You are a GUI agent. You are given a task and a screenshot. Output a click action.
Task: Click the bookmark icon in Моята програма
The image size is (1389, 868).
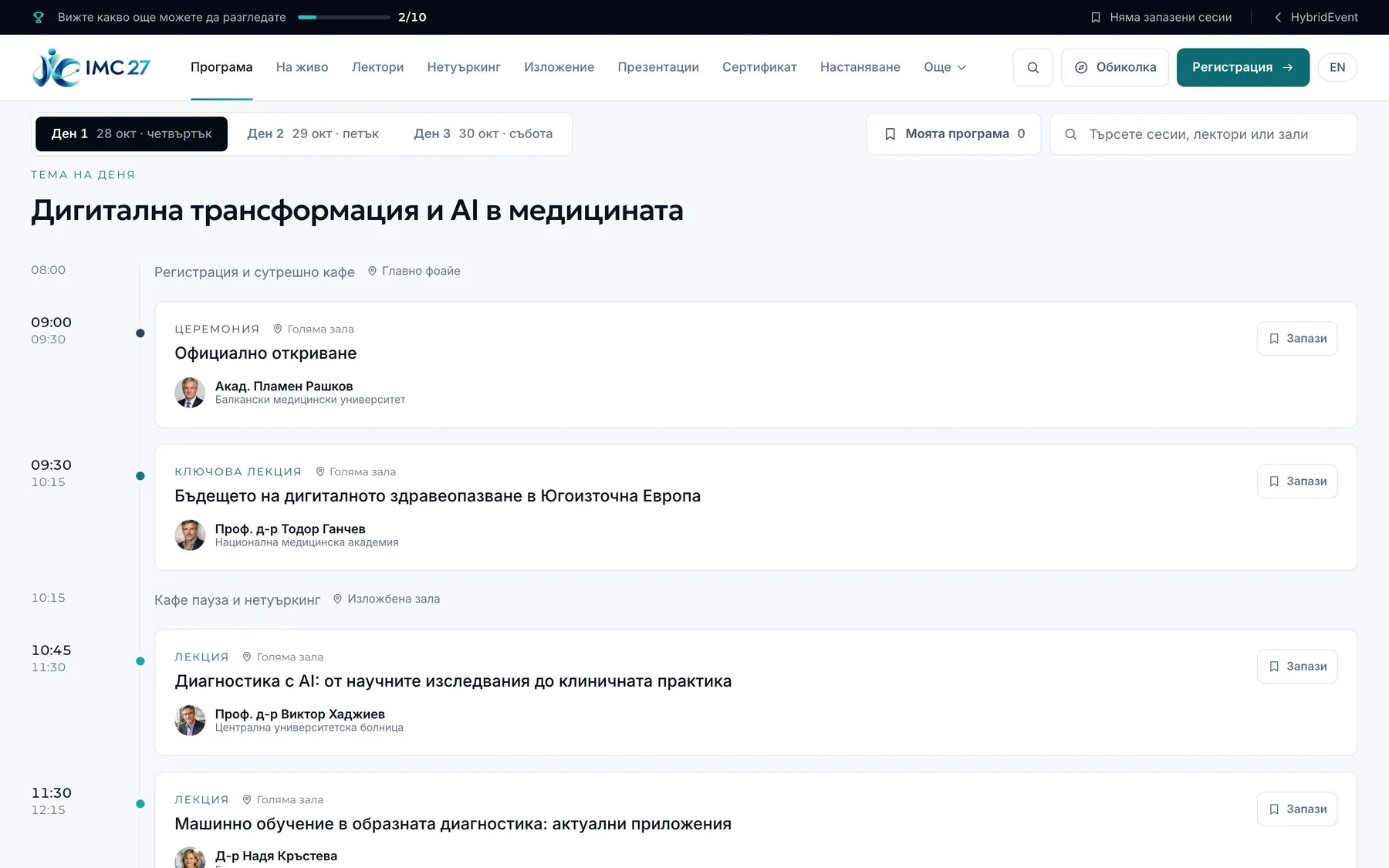(890, 134)
